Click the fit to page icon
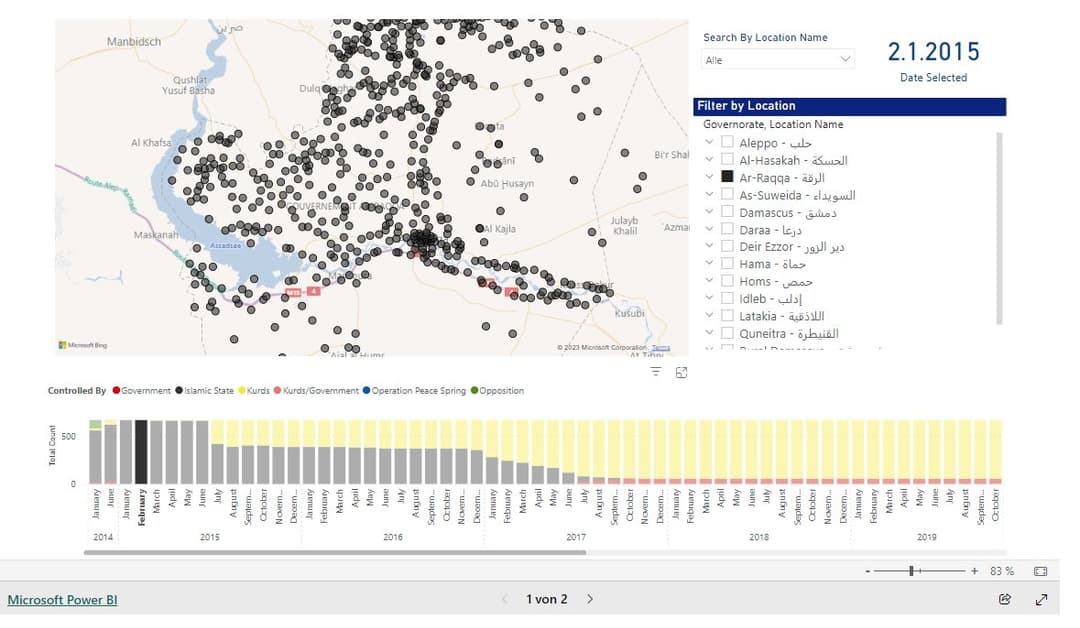Image resolution: width=1080 pixels, height=628 pixels. coord(1041,571)
